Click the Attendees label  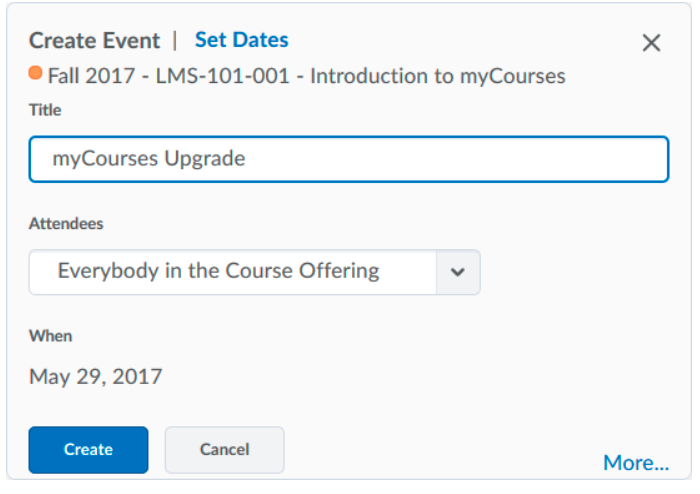click(x=66, y=224)
